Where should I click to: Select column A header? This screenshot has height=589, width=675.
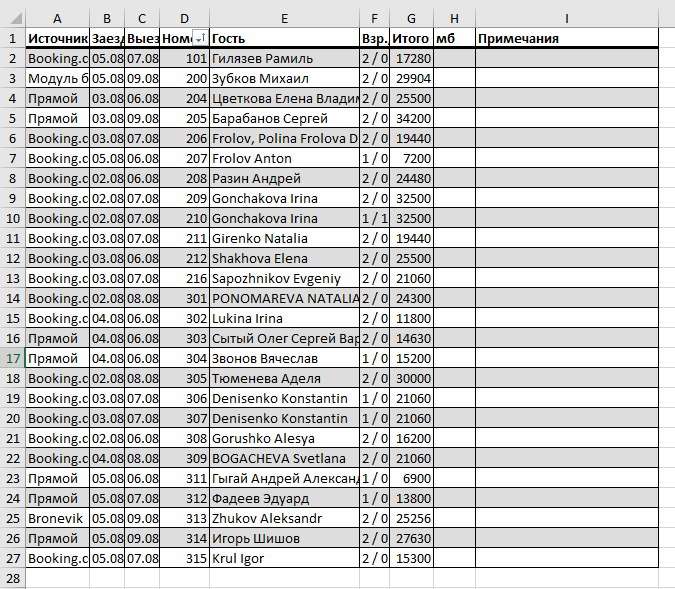click(x=57, y=19)
